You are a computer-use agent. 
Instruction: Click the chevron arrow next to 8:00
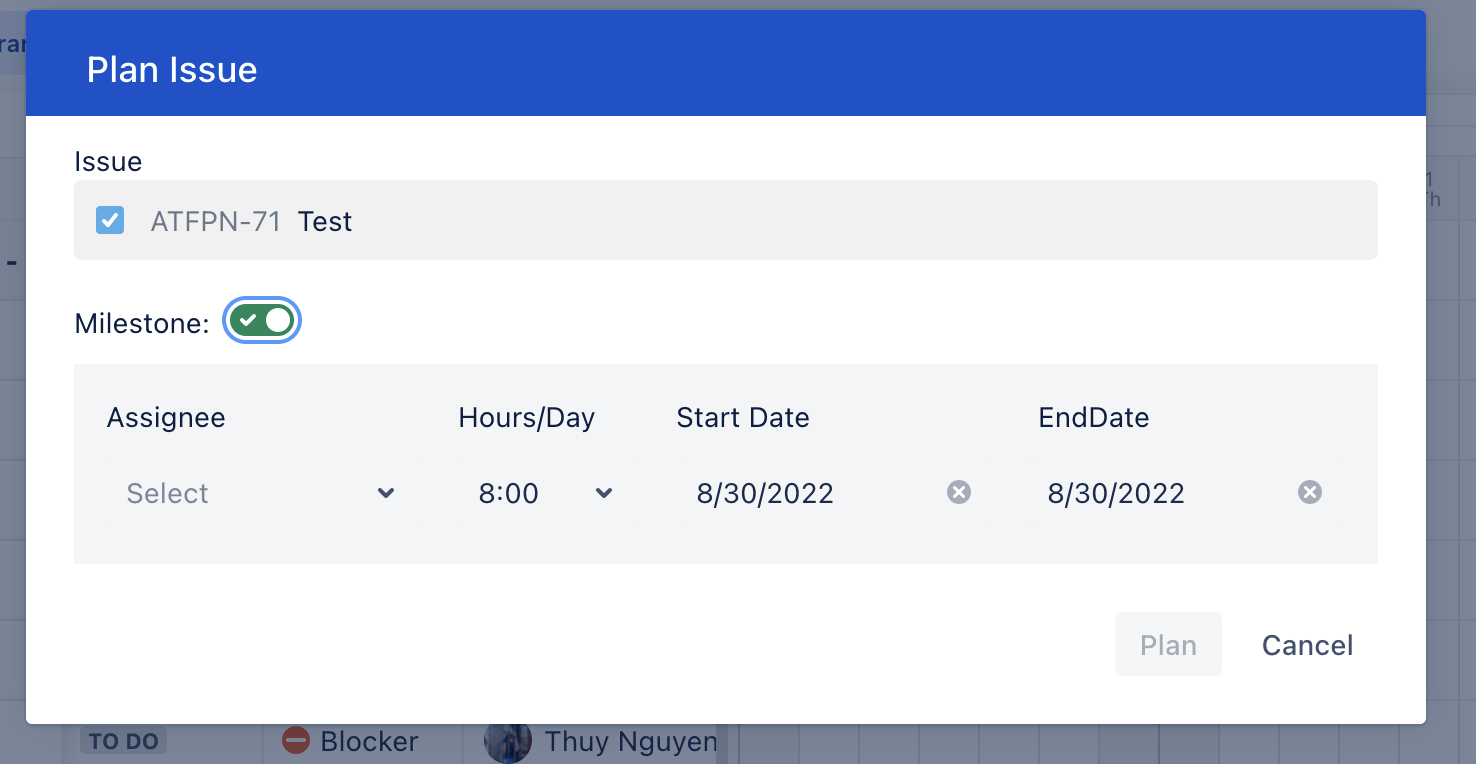point(604,493)
